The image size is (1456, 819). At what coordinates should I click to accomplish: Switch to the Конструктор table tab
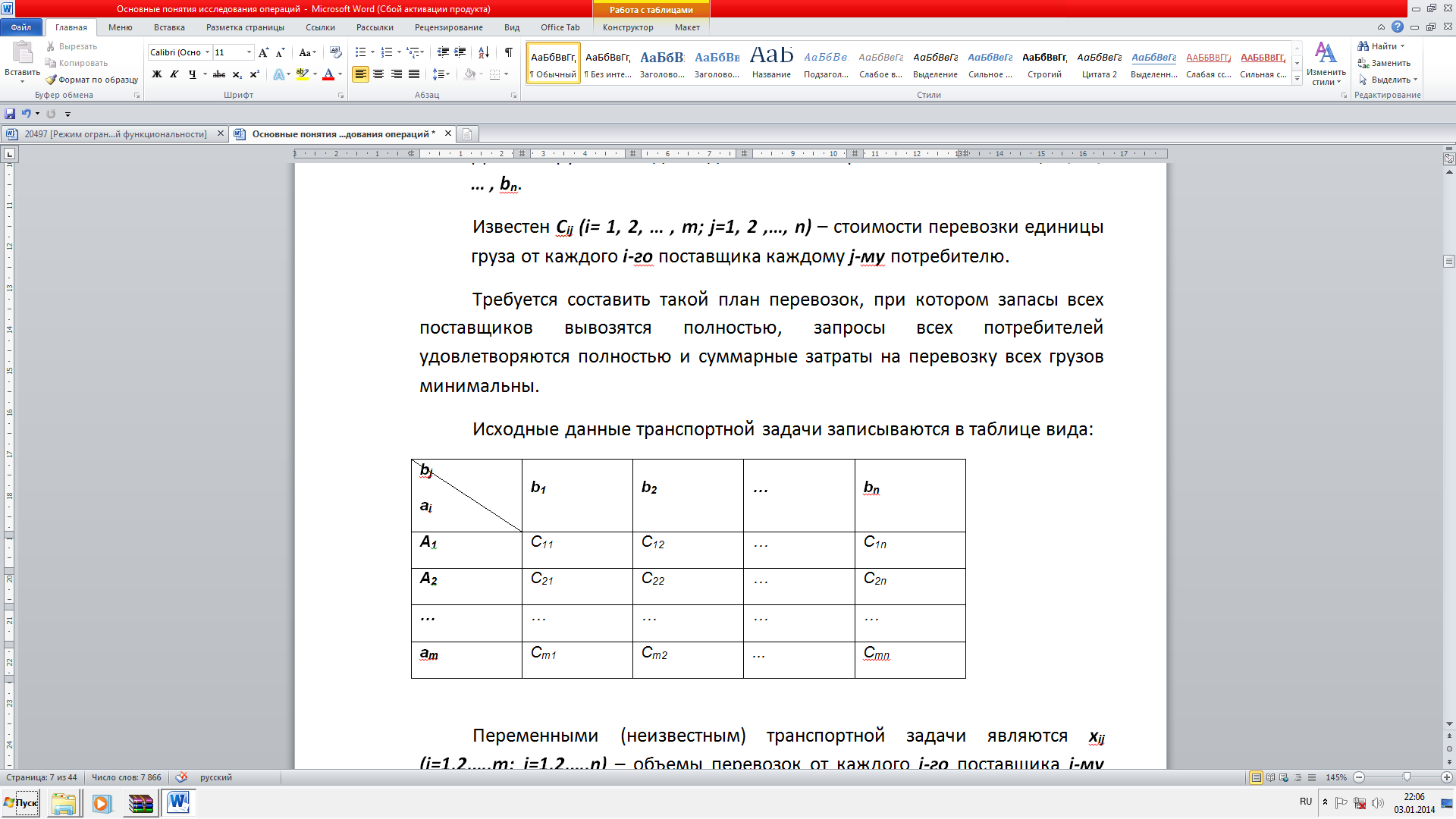click(x=628, y=27)
